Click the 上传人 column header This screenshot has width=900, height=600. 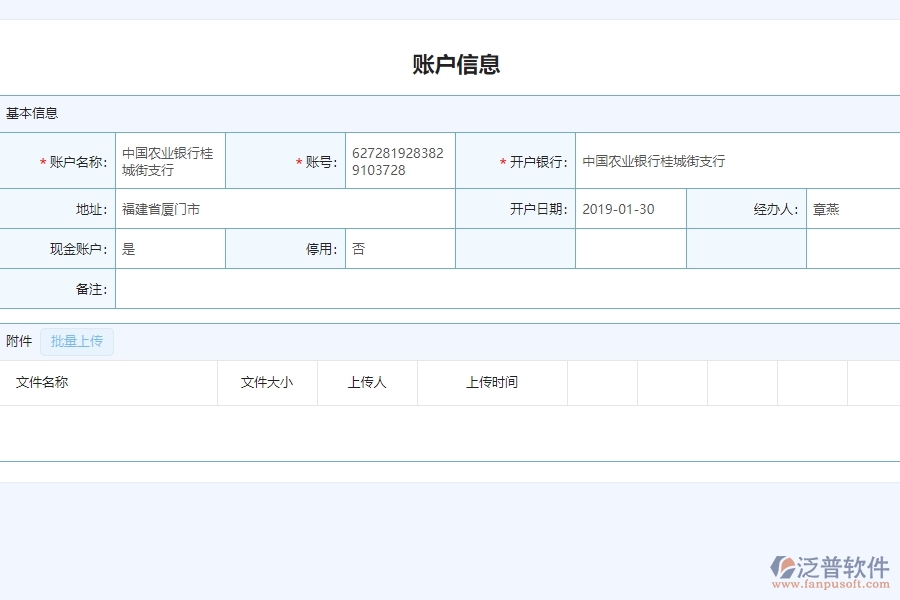coord(367,382)
